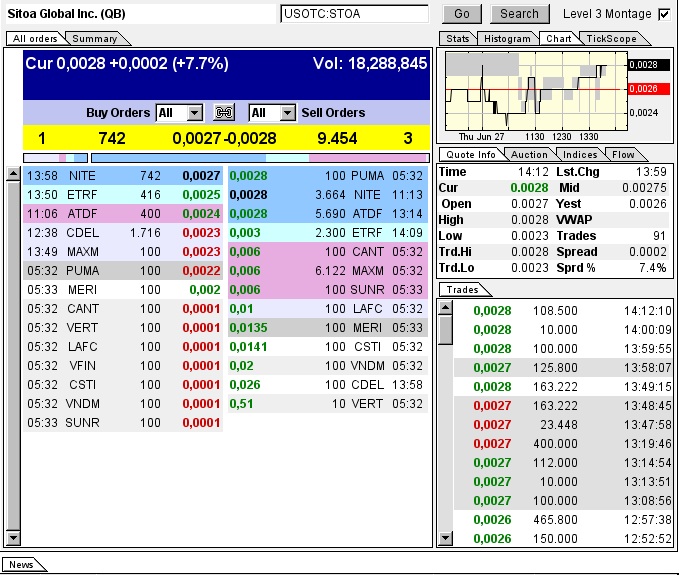The width and height of the screenshot is (679, 575).
Task: Open the Auction tab
Action: (529, 155)
